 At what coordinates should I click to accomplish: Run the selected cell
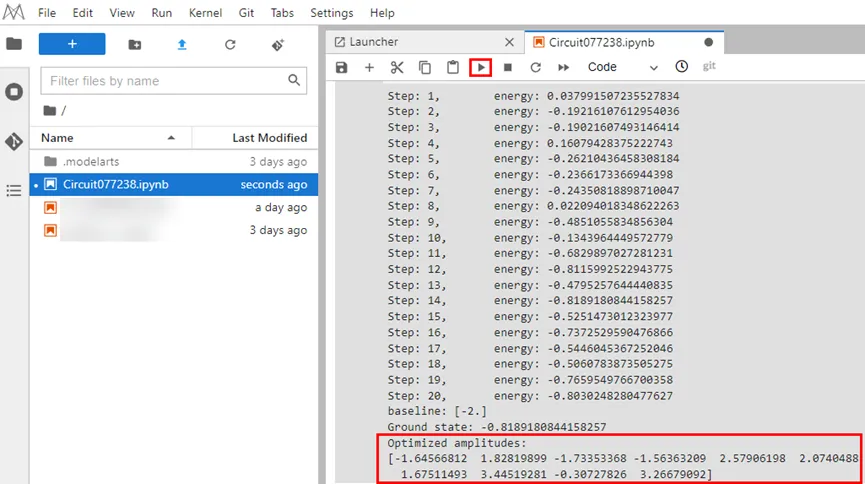coord(481,67)
